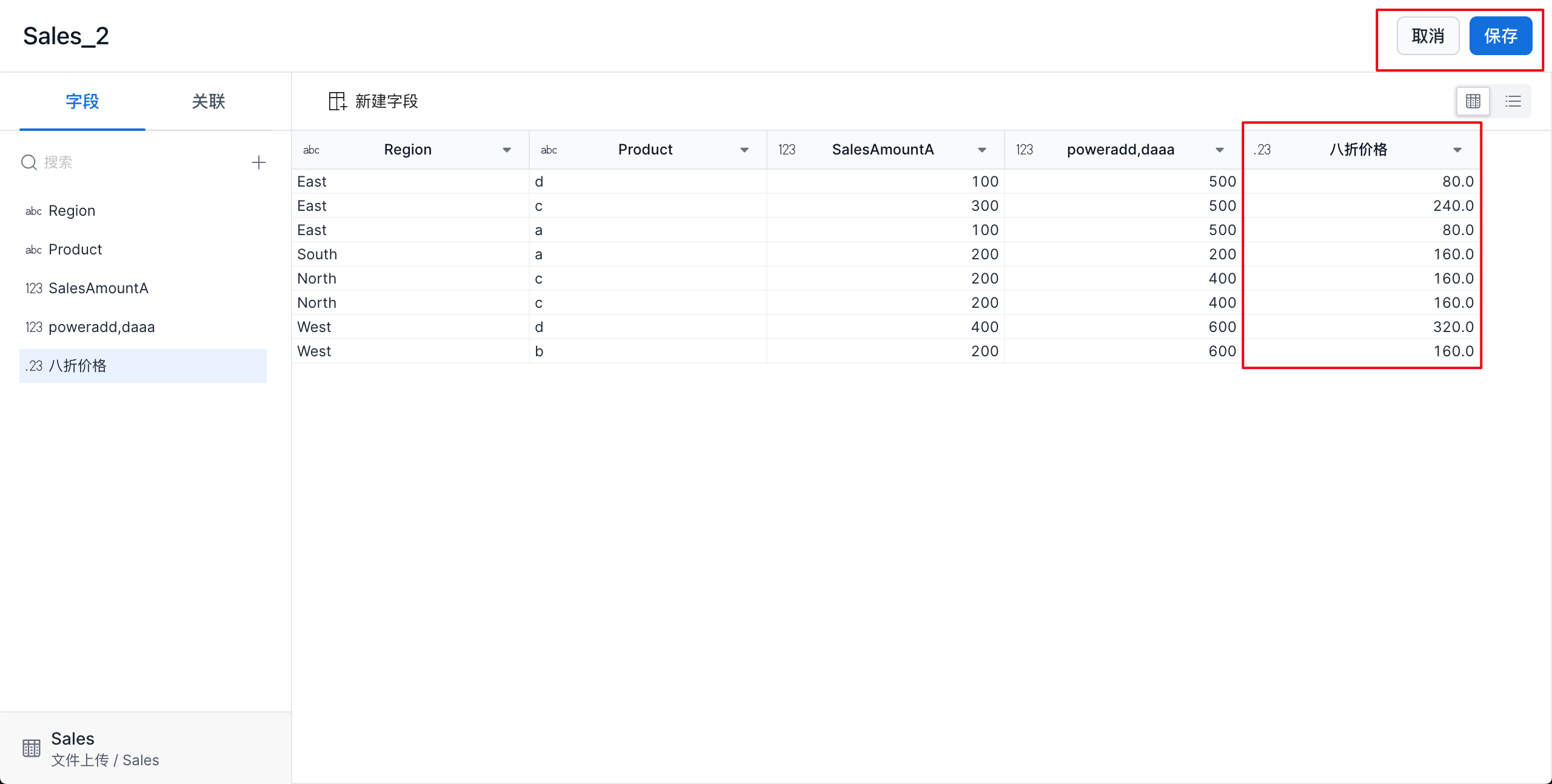Expand the SalesAmountA column menu
The width and height of the screenshot is (1552, 784).
[x=982, y=150]
